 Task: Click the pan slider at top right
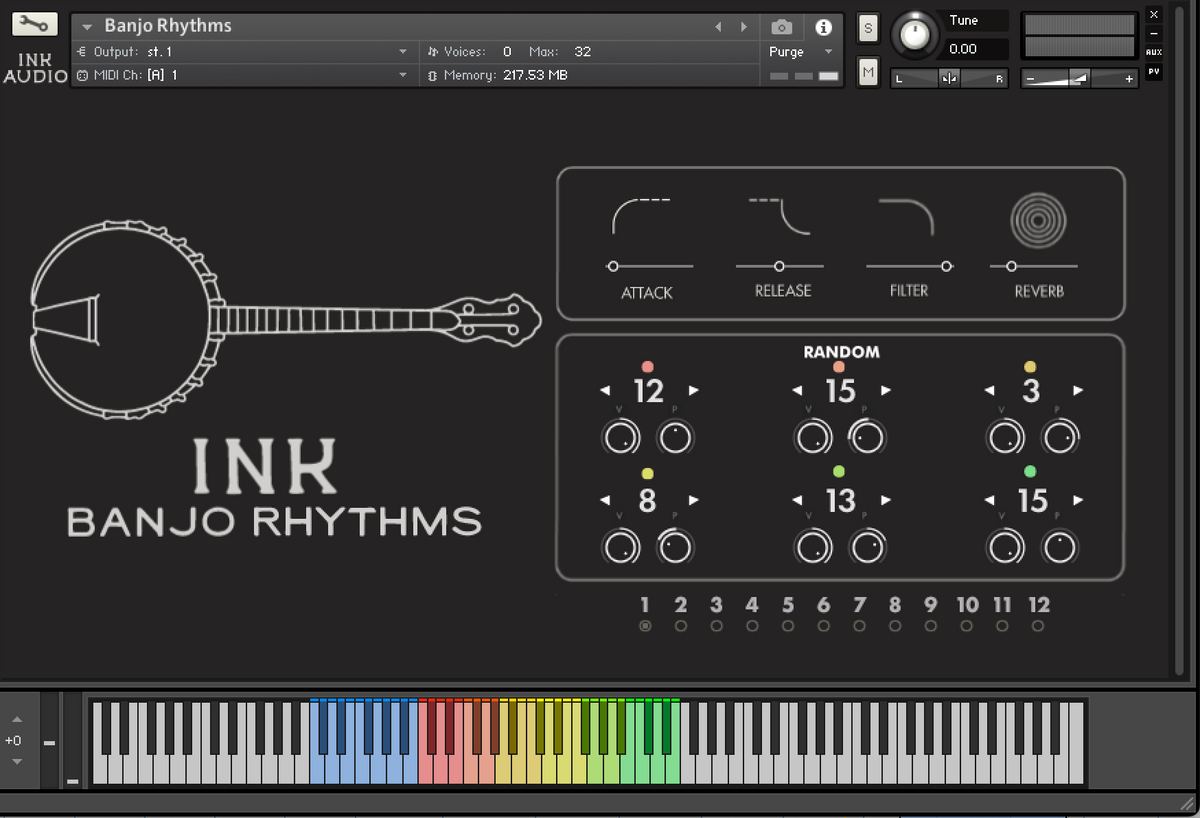[948, 77]
